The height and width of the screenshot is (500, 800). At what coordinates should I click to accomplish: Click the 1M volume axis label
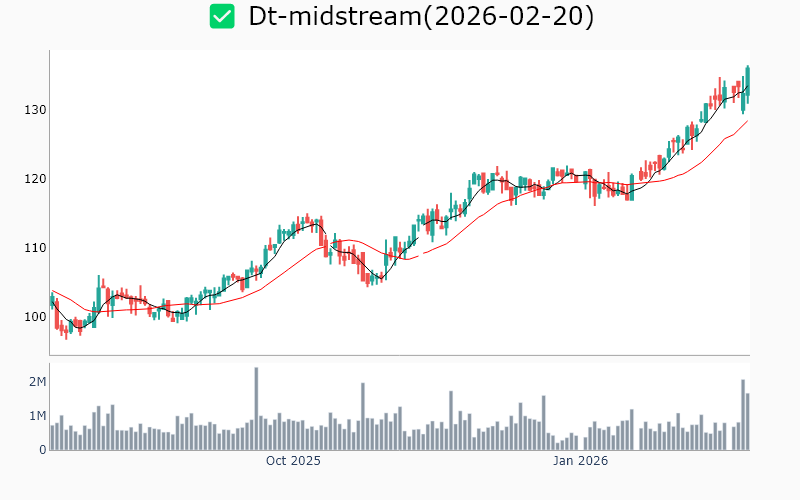coord(37,416)
